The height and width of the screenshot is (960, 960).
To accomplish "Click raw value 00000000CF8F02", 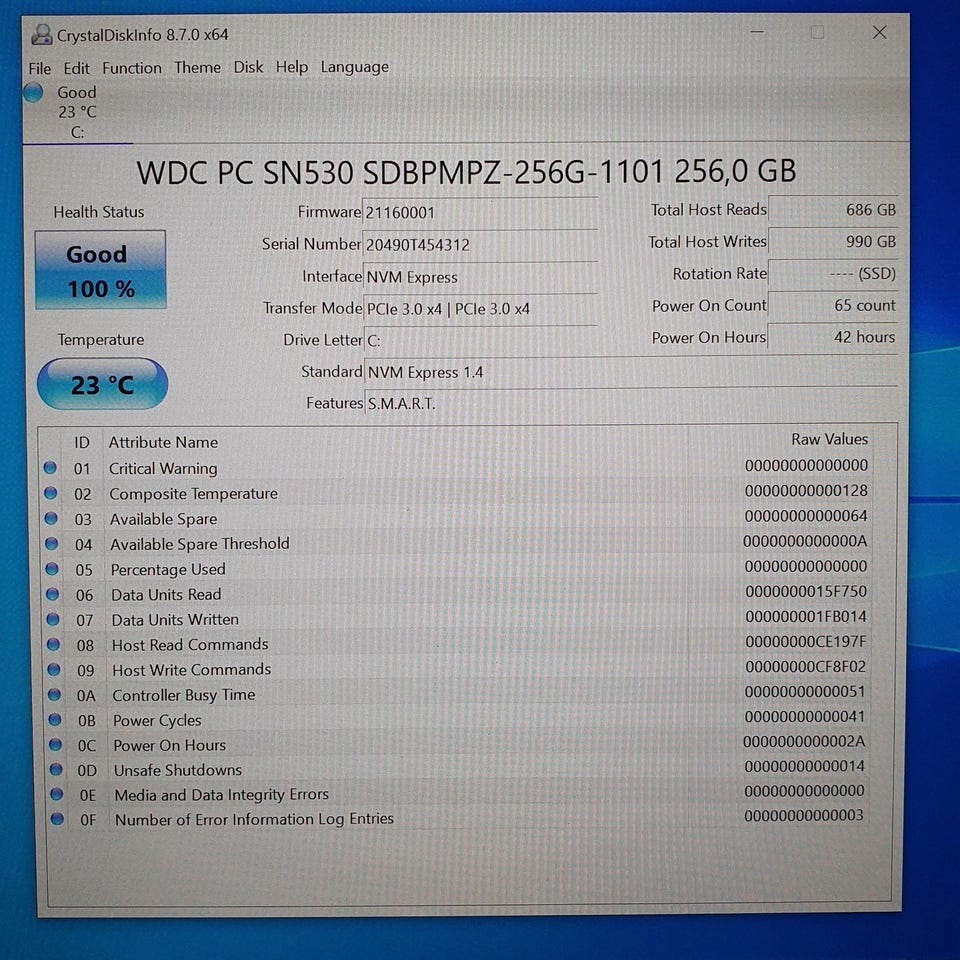I will pos(805,667).
